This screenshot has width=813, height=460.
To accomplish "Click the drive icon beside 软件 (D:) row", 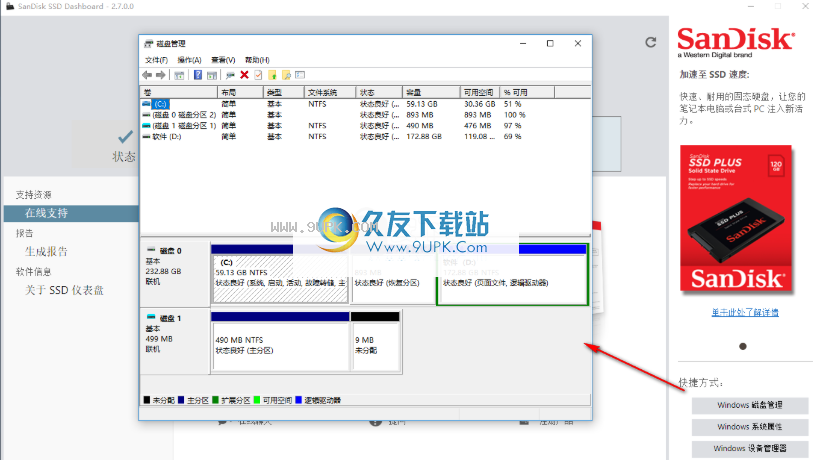I will (x=146, y=136).
